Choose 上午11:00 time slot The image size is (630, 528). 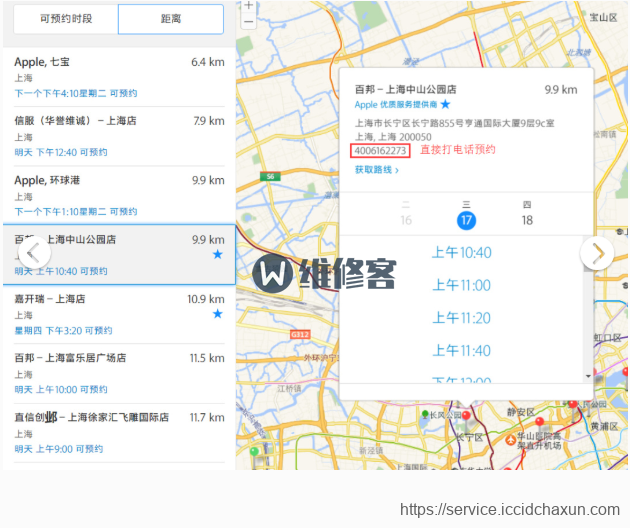462,285
